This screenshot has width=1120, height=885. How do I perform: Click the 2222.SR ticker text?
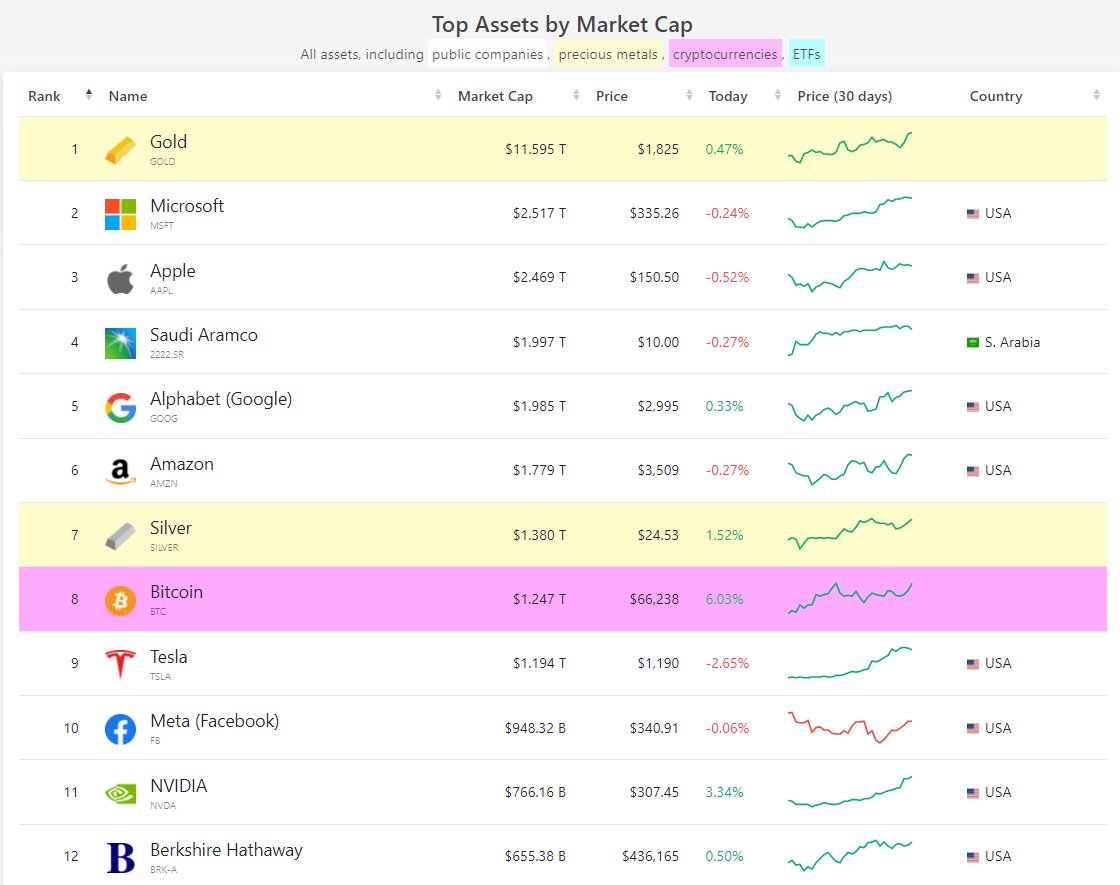[166, 354]
